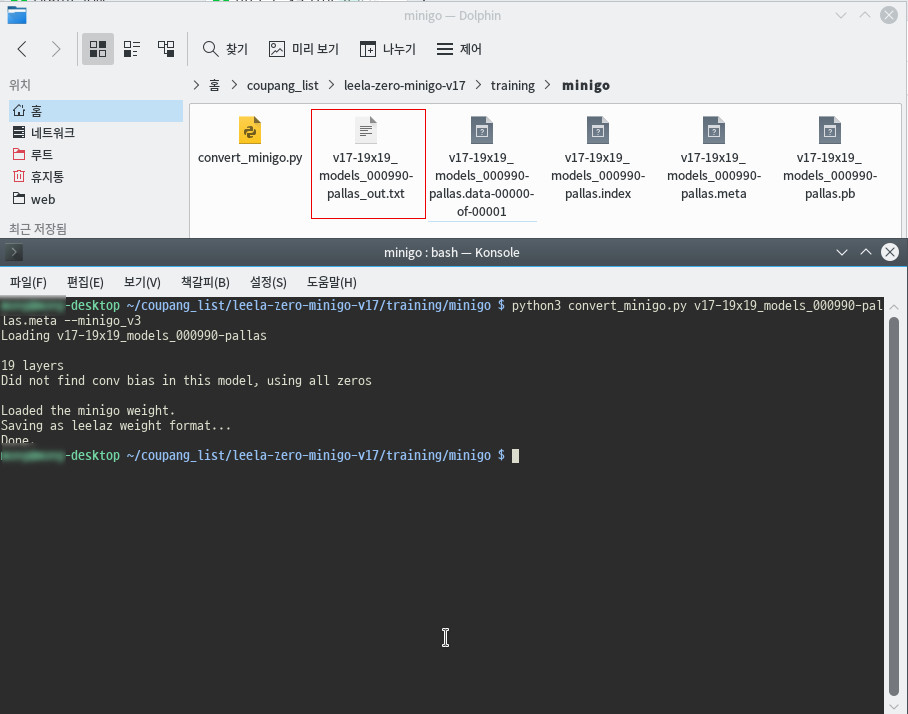Click coupang_list in breadcrumb path
Screen dimensions: 908x714
point(283,86)
